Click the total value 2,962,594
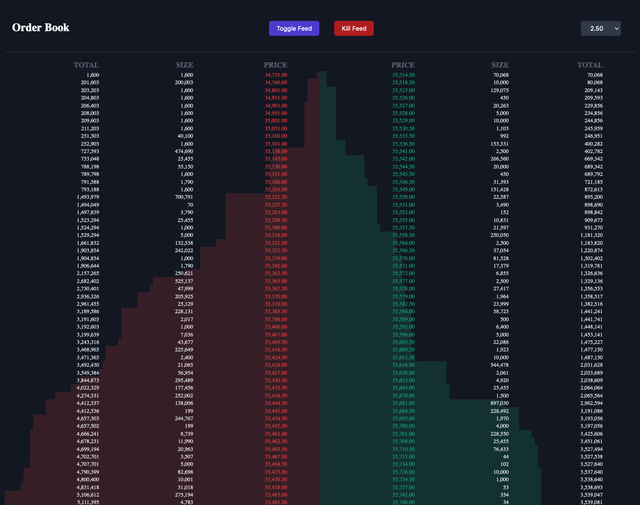The height and width of the screenshot is (505, 640). (591, 403)
